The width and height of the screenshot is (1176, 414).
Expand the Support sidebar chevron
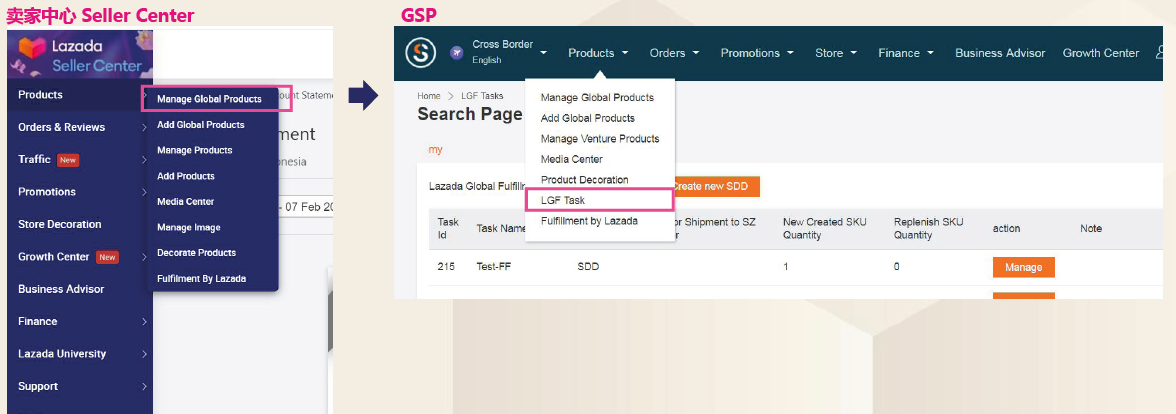tap(144, 387)
